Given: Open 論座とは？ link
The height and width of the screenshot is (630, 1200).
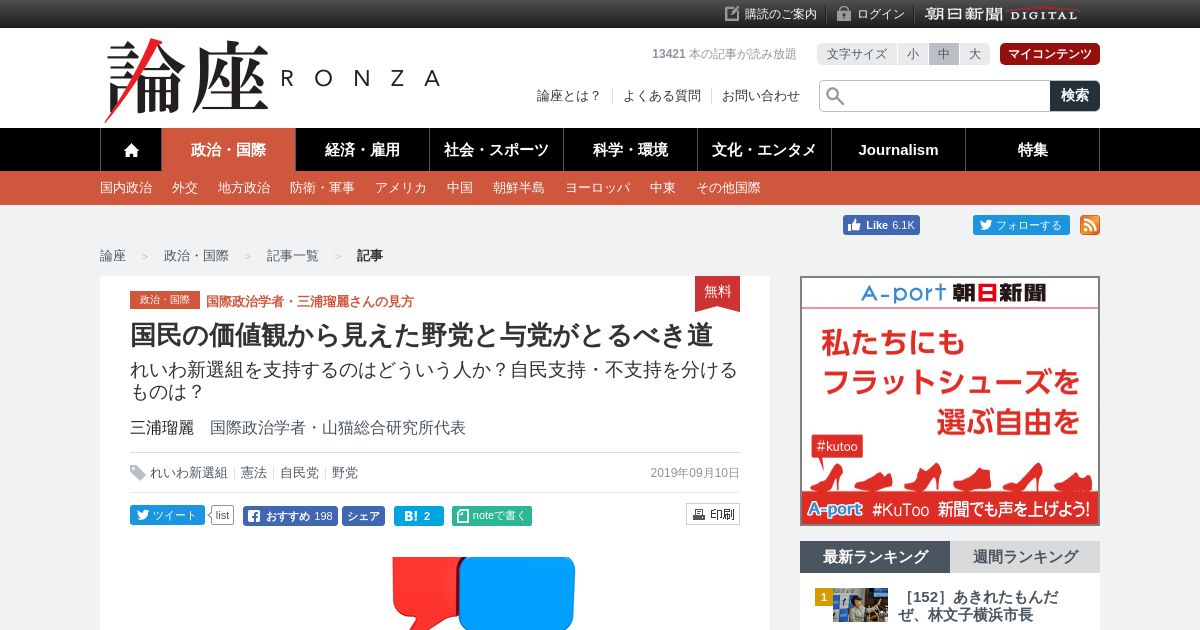Looking at the screenshot, I should point(569,96).
